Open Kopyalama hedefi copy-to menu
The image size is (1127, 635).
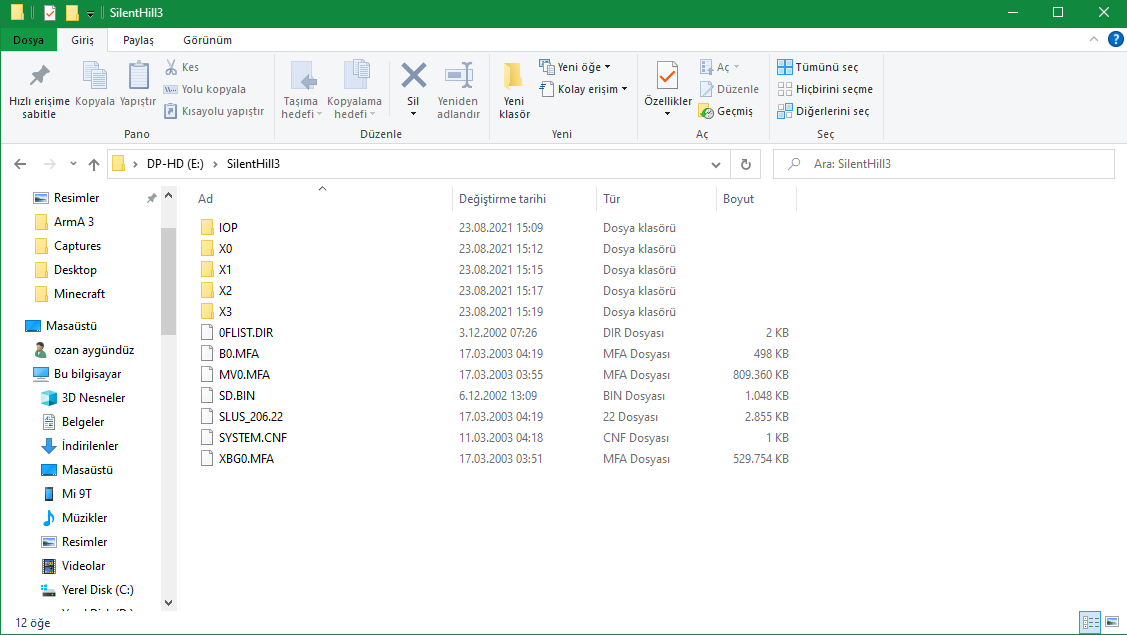[354, 91]
